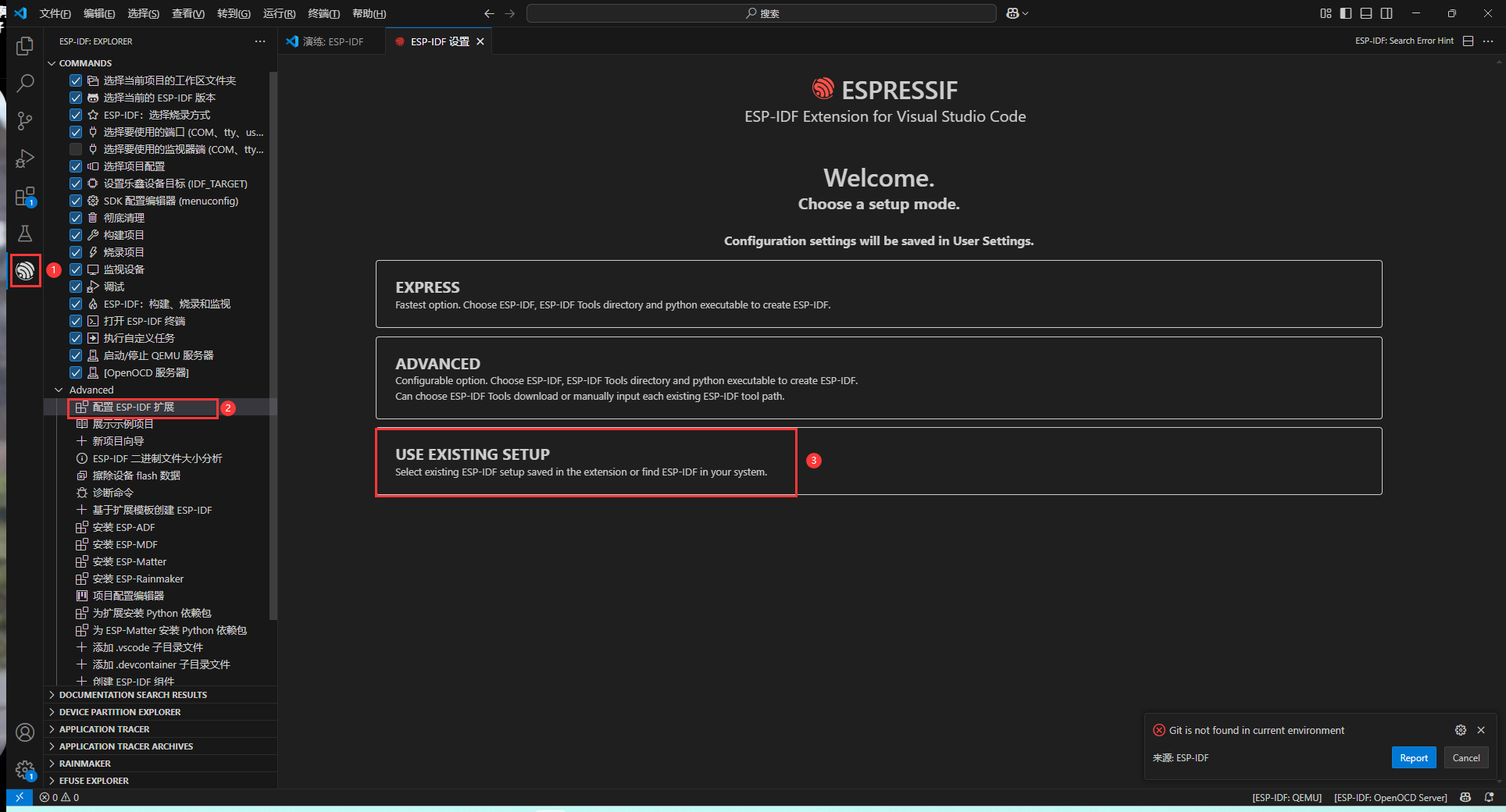Toggle the ESP-IDF: 选择烧录方式 checkbox
This screenshot has height=812, width=1506.
click(76, 115)
